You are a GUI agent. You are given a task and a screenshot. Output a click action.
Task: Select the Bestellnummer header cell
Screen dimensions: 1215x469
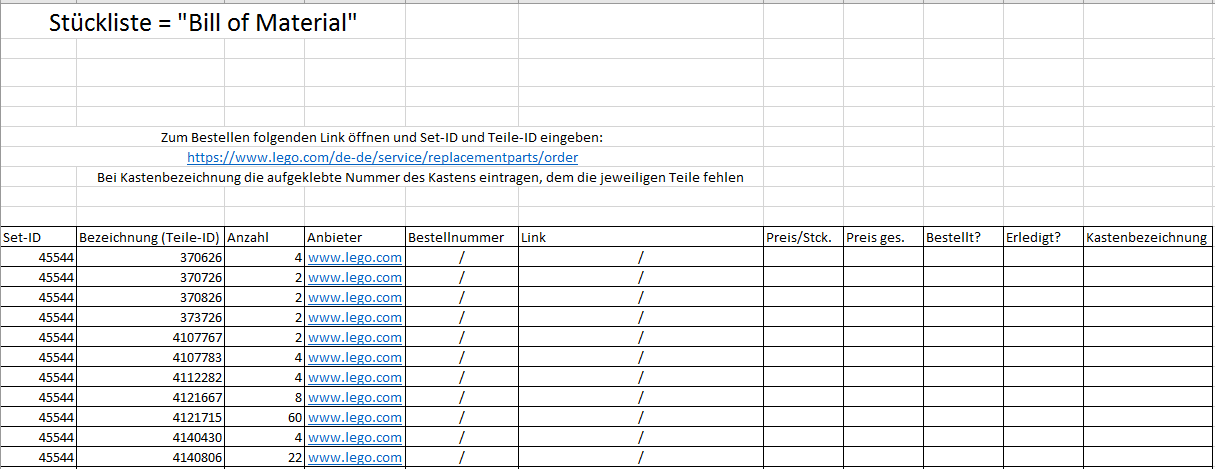tap(460, 237)
